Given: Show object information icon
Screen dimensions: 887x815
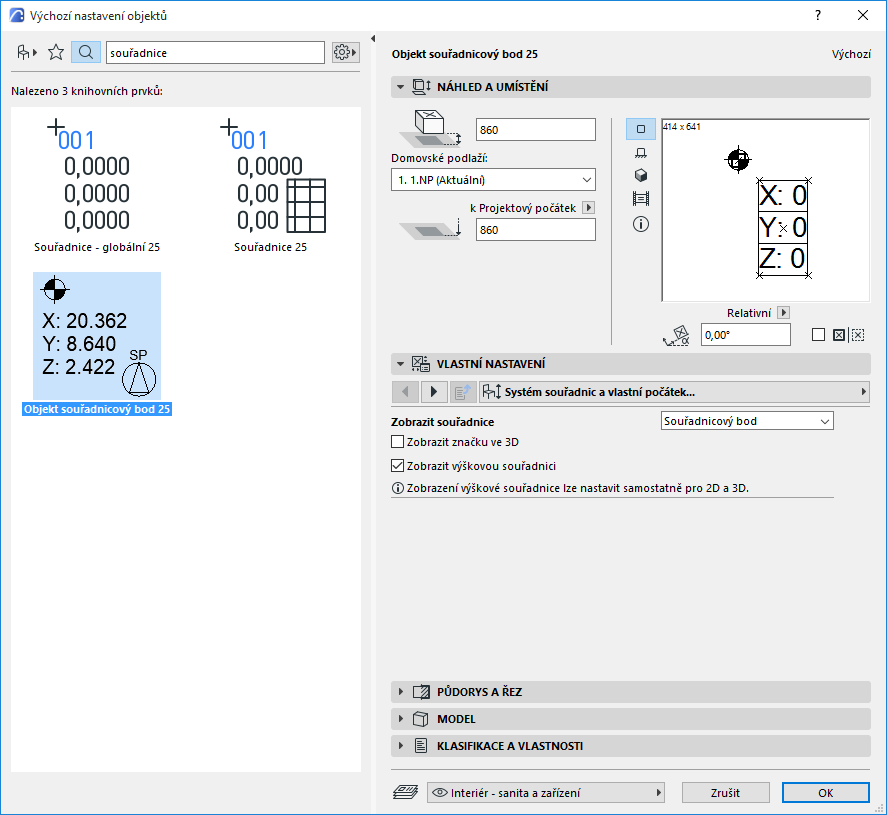Looking at the screenshot, I should pos(640,224).
